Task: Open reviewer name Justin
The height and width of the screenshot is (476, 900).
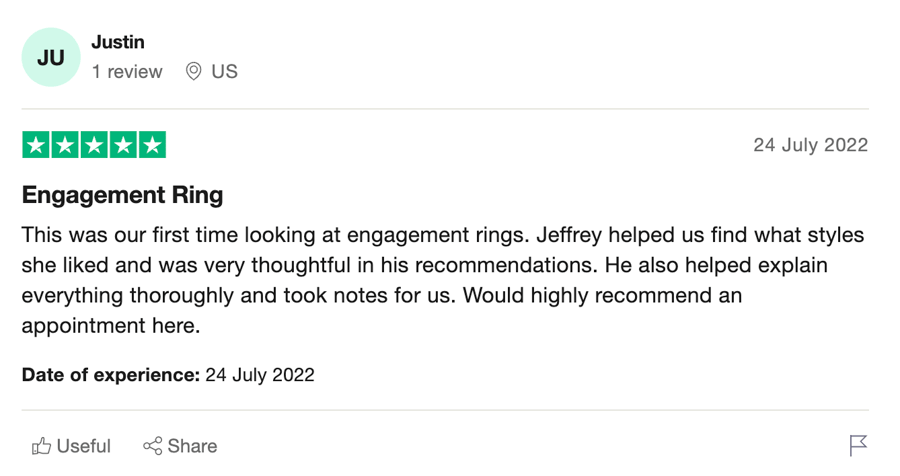Action: pyautogui.click(x=118, y=42)
